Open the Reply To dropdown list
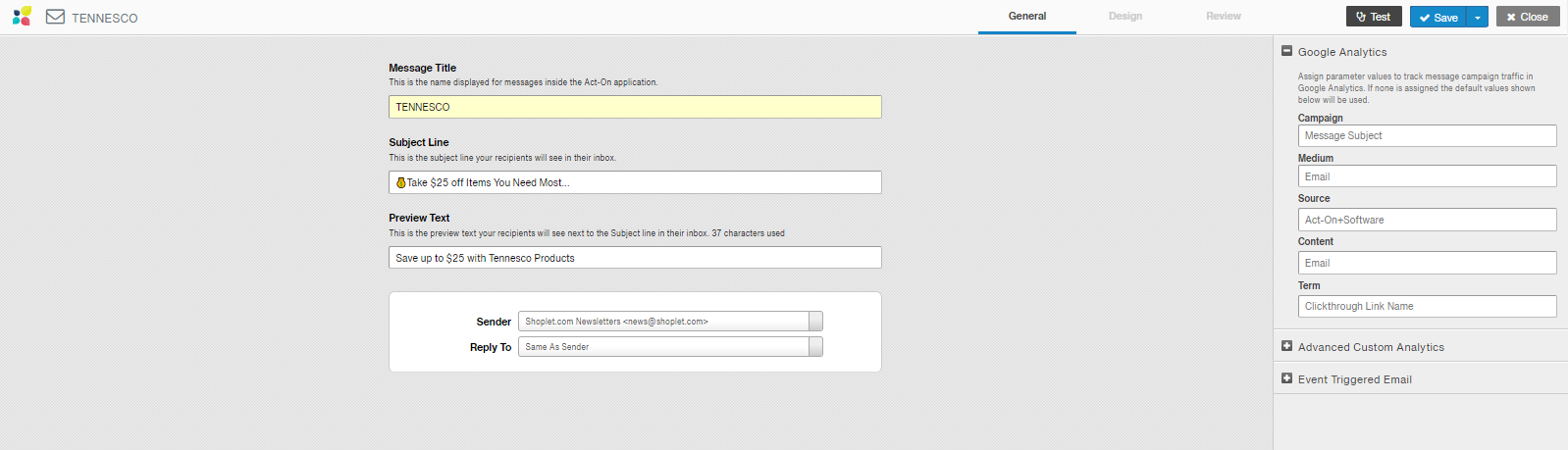1568x450 pixels. pos(815,347)
